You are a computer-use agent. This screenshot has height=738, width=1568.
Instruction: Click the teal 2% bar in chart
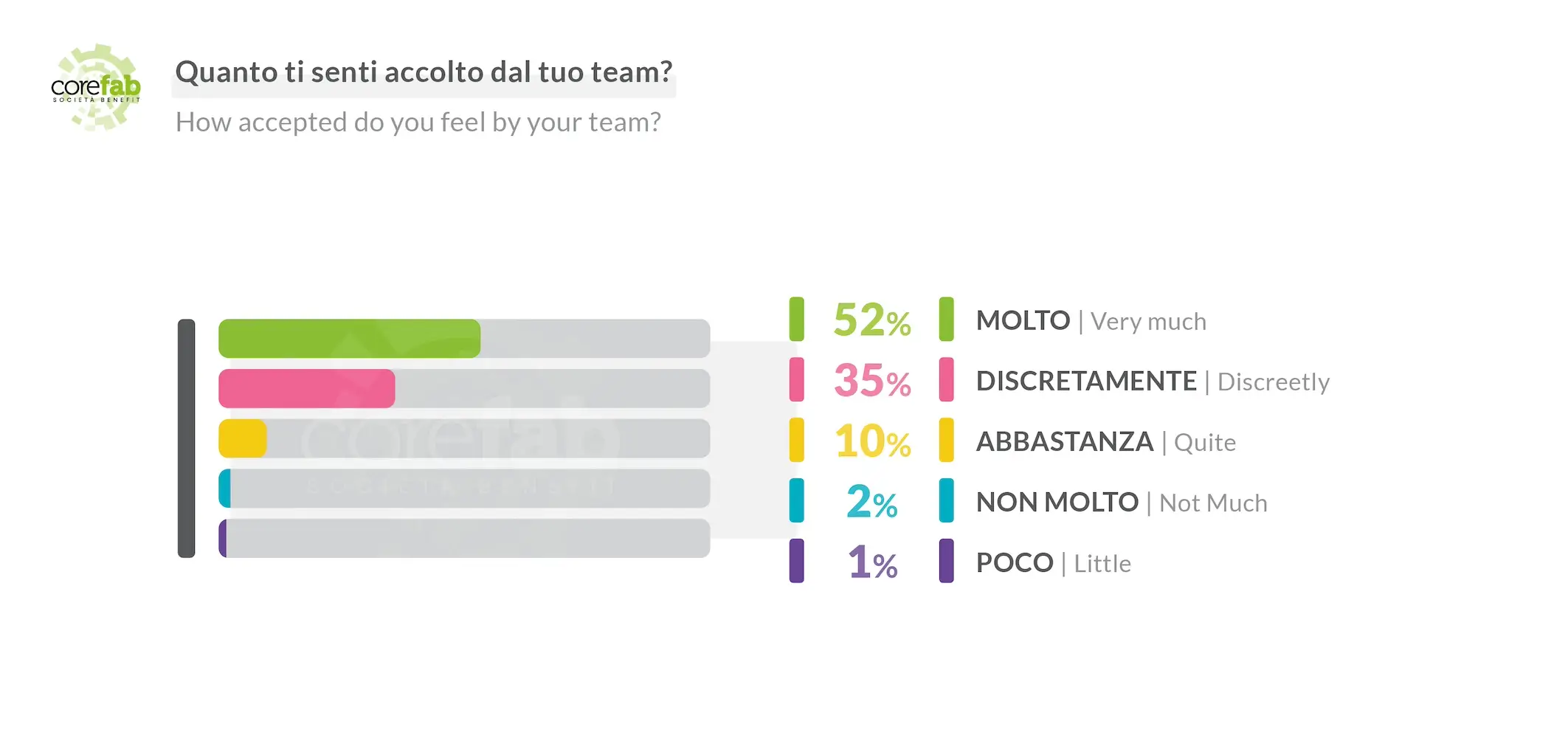pyautogui.click(x=224, y=489)
